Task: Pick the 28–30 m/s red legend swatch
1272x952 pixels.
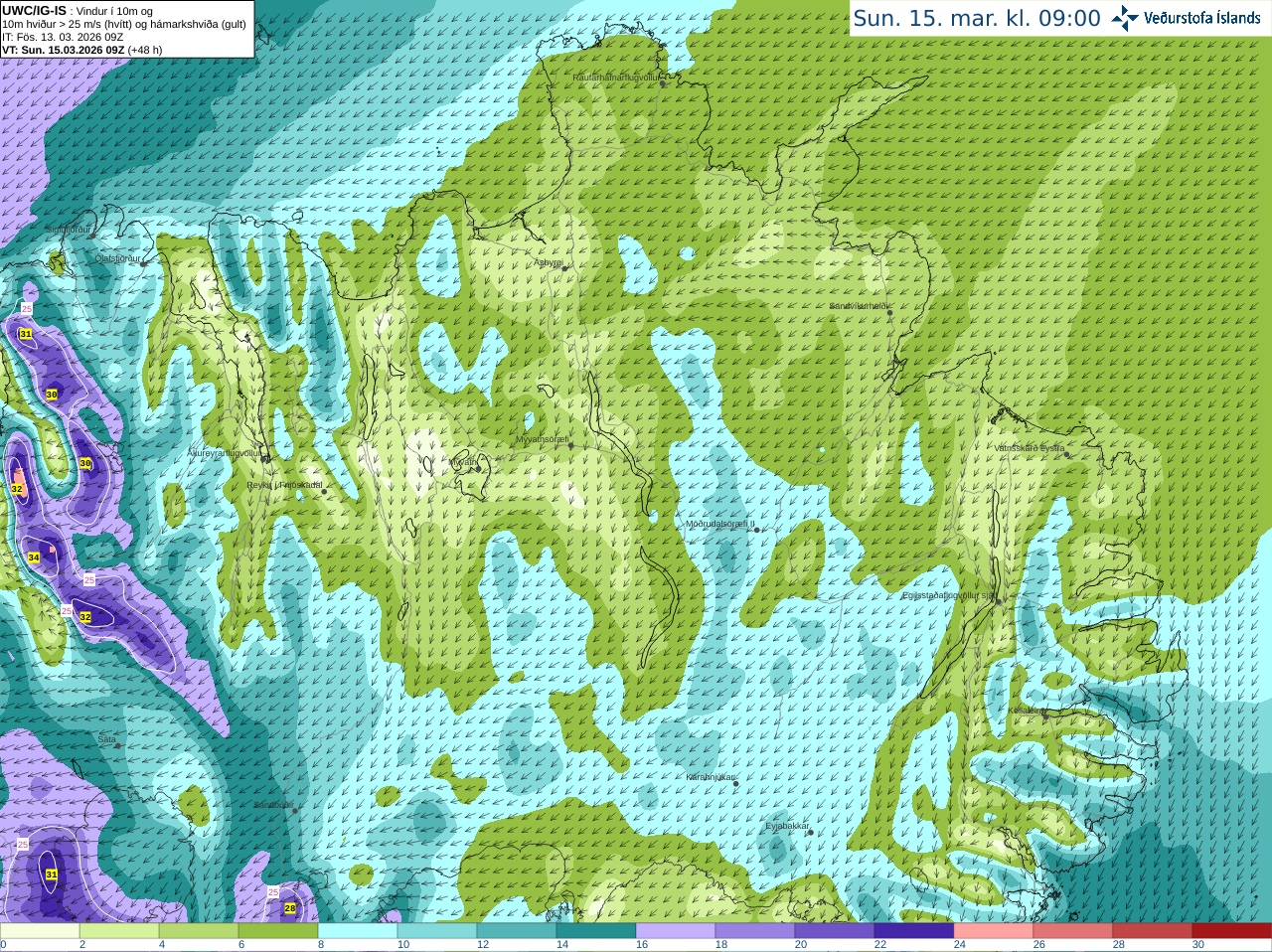Action: (x=1153, y=931)
